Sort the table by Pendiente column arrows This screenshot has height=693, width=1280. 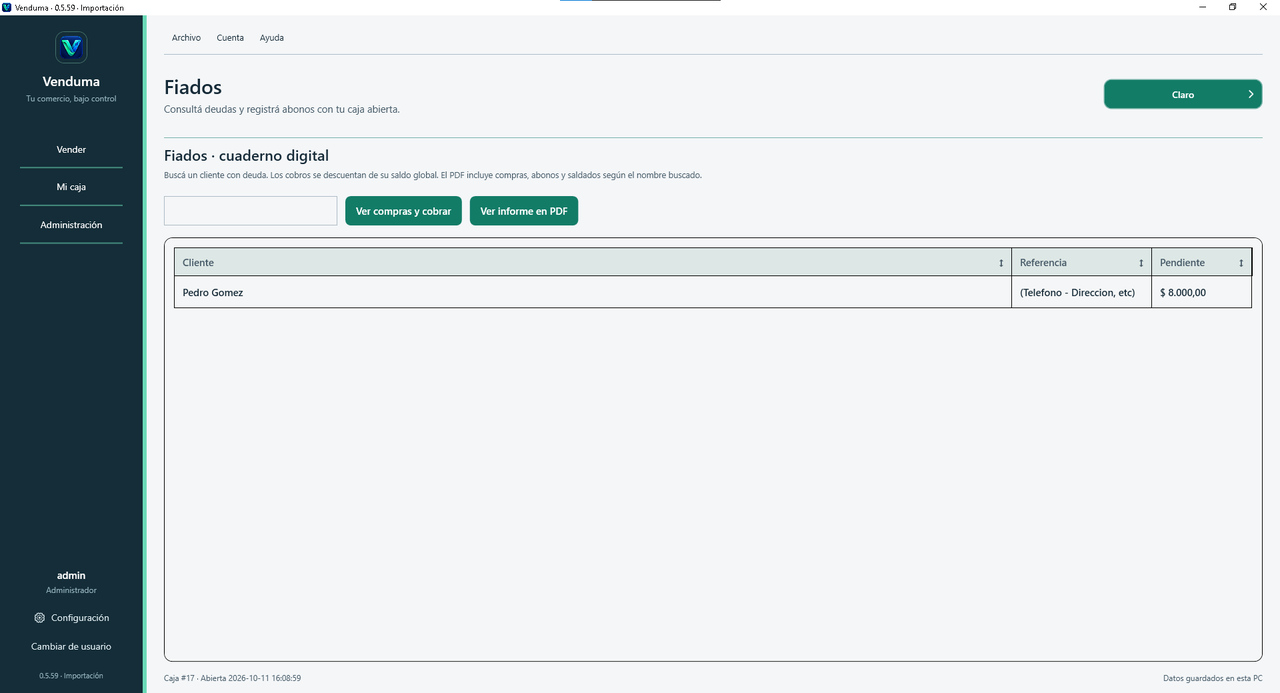pos(1241,263)
